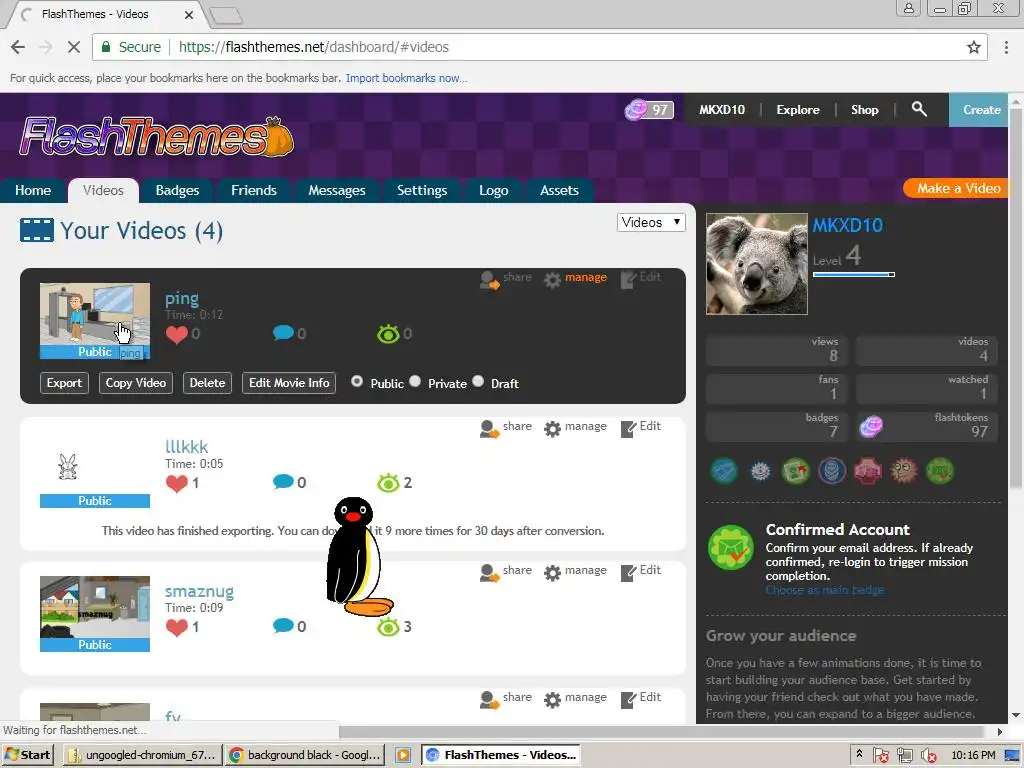This screenshot has height=768, width=1024.
Task: Click the heart icon on lllkkk video
Action: click(x=176, y=483)
